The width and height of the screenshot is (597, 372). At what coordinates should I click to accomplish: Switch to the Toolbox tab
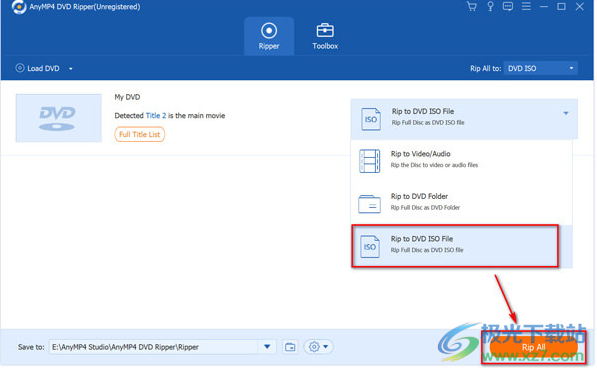coord(325,36)
